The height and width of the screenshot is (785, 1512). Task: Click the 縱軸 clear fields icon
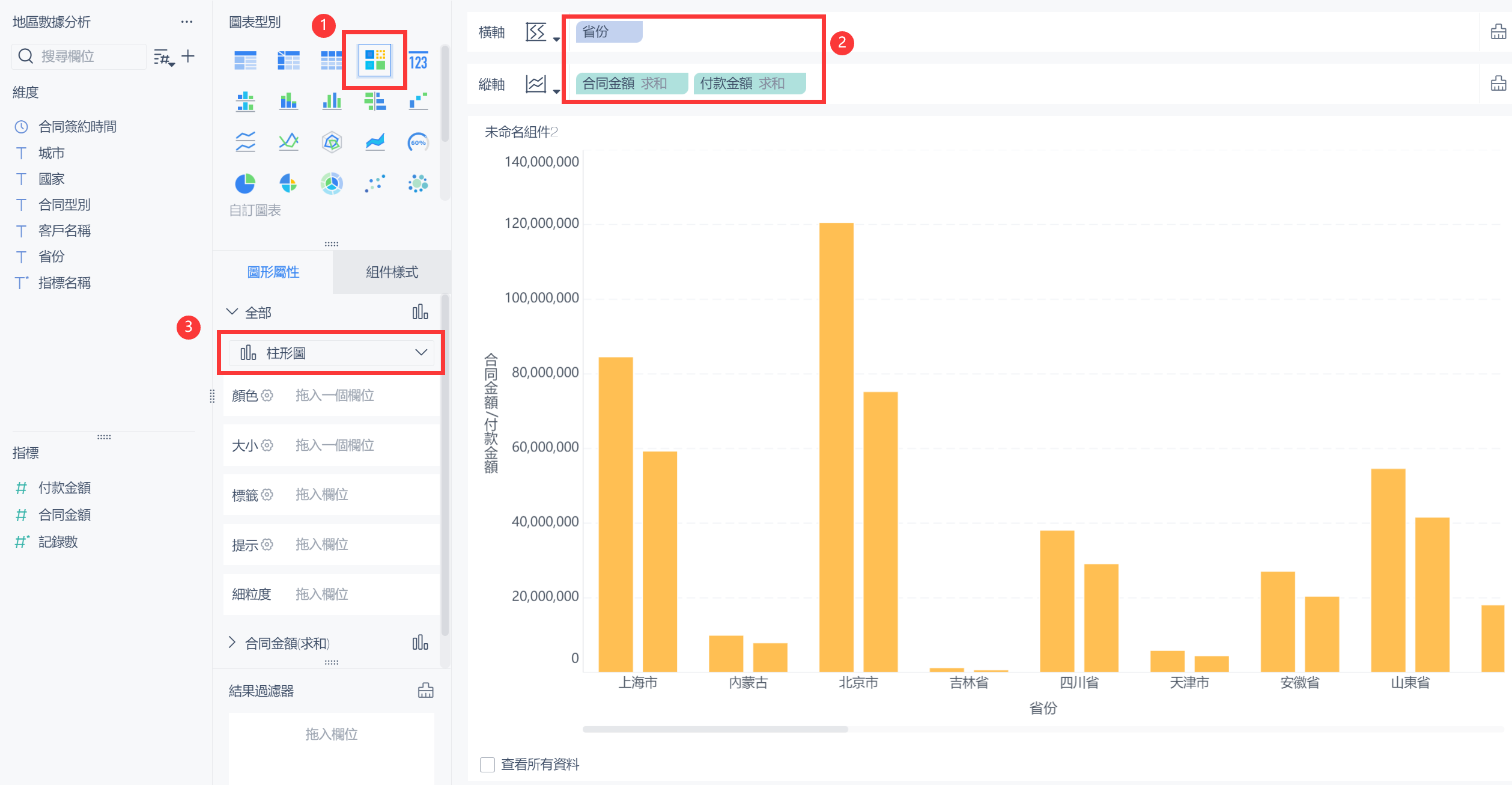tap(1498, 84)
